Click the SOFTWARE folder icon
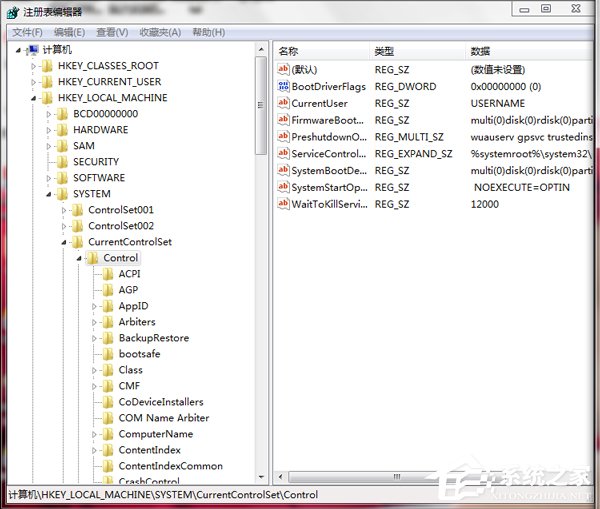The height and width of the screenshot is (509, 600). [x=62, y=178]
